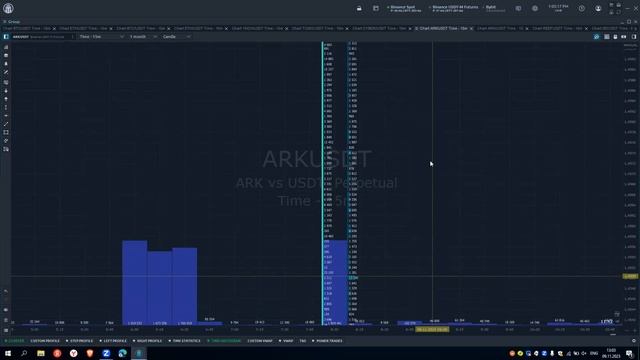Open Microsoft Edge from the taskbar

(122, 353)
